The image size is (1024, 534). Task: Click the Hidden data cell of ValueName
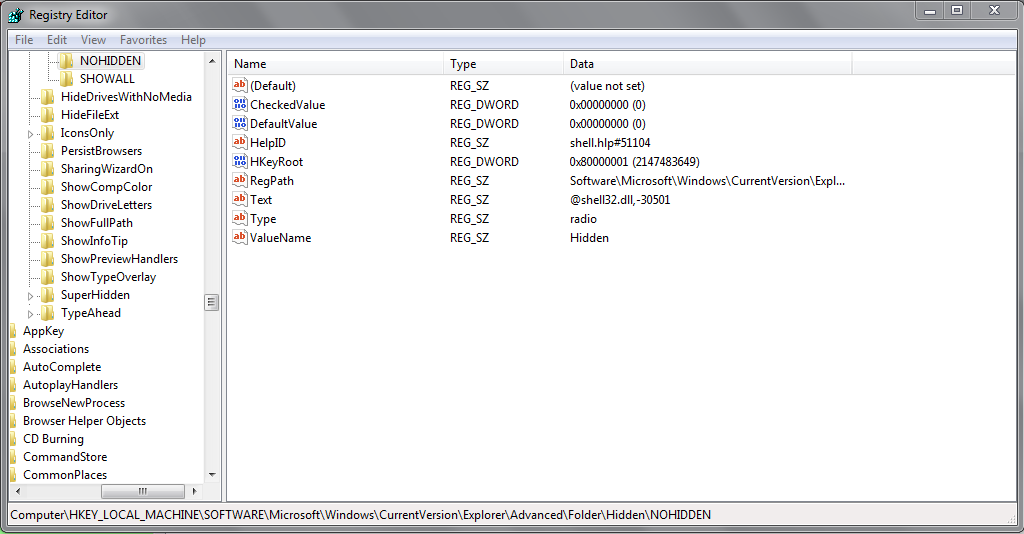point(589,238)
